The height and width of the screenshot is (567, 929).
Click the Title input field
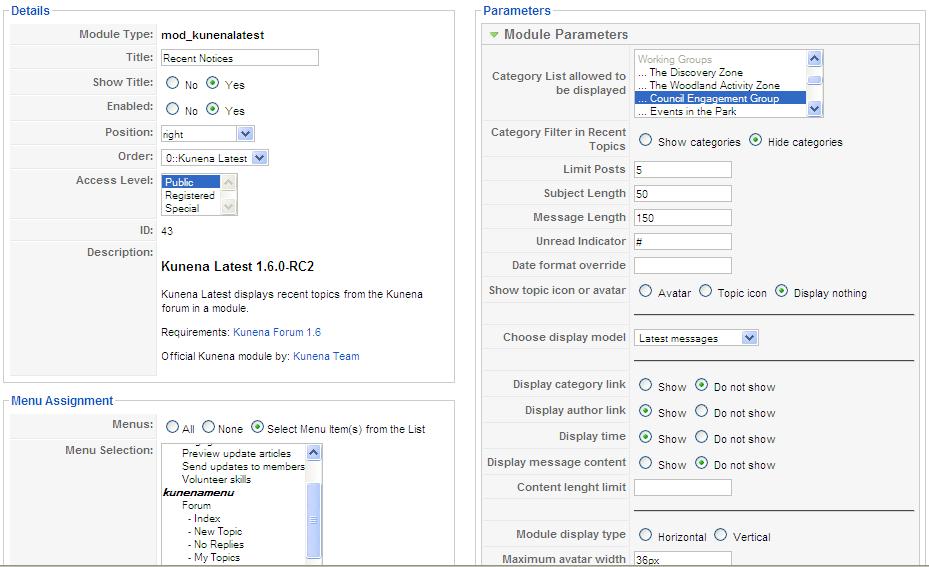(239, 57)
